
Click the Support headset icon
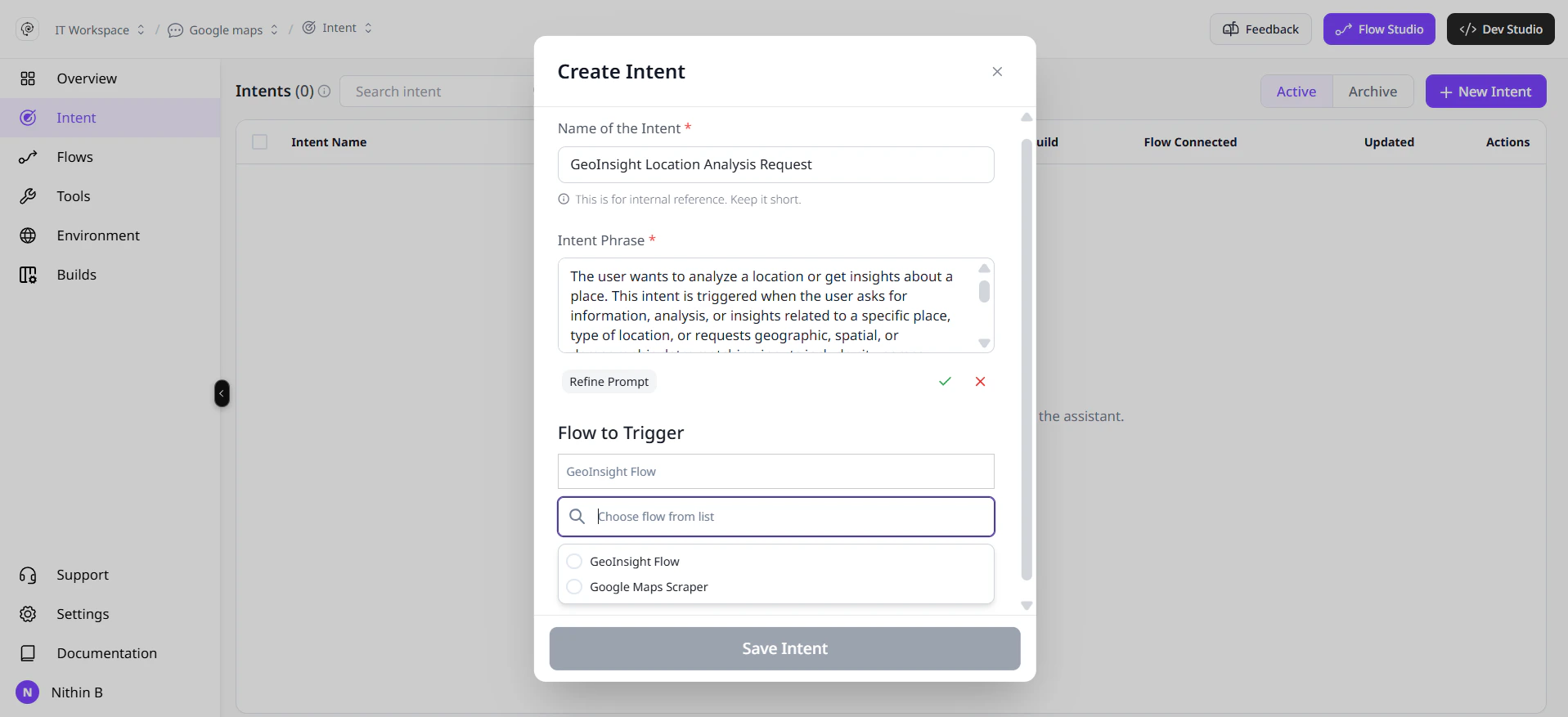[x=28, y=575]
